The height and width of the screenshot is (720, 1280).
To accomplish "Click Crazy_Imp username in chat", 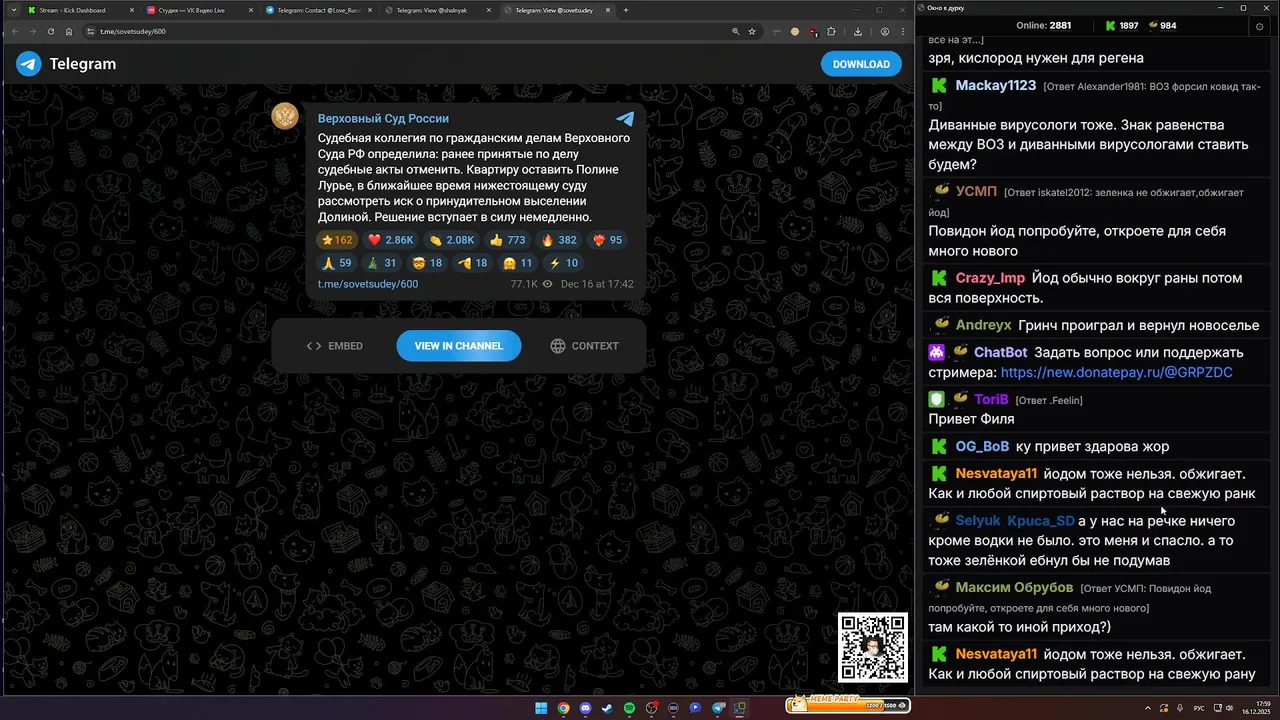I will pos(990,278).
